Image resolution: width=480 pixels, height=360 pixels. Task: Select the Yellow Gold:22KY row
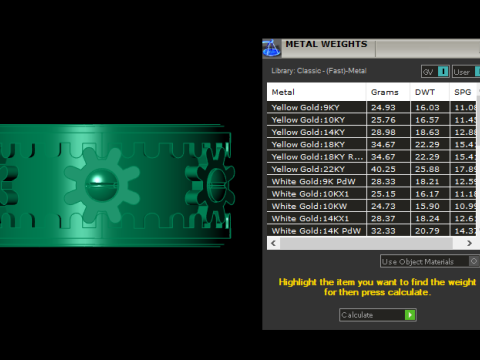tap(371, 169)
